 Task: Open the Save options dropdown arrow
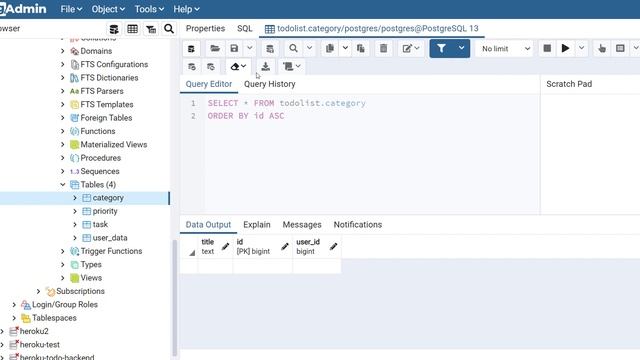tap(250, 49)
